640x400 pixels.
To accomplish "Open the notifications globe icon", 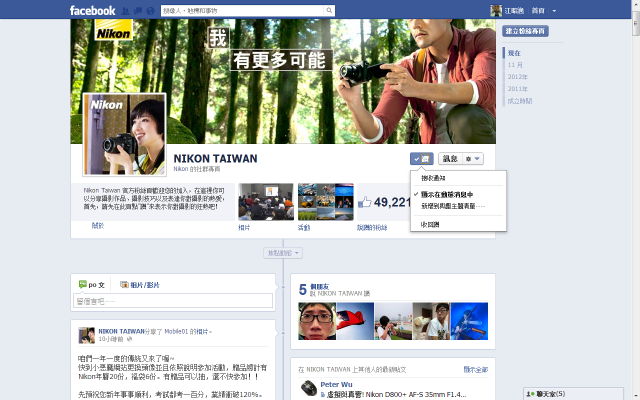I will [x=150, y=11].
